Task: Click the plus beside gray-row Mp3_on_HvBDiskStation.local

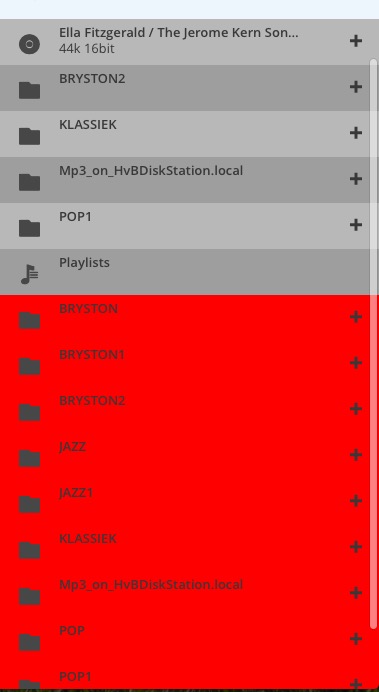Action: 356,179
